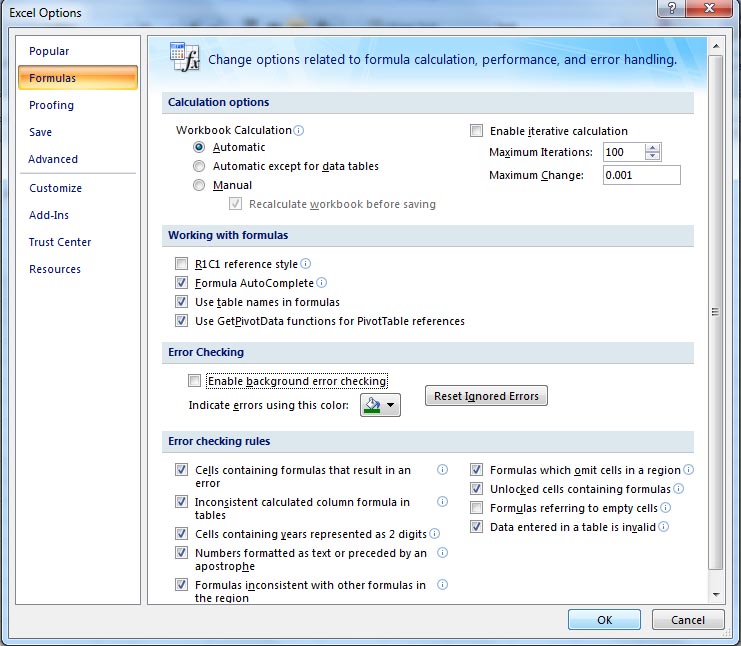Image resolution: width=741 pixels, height=646 pixels.
Task: Uncheck Numbers formatted as text rule
Action: coord(181,552)
